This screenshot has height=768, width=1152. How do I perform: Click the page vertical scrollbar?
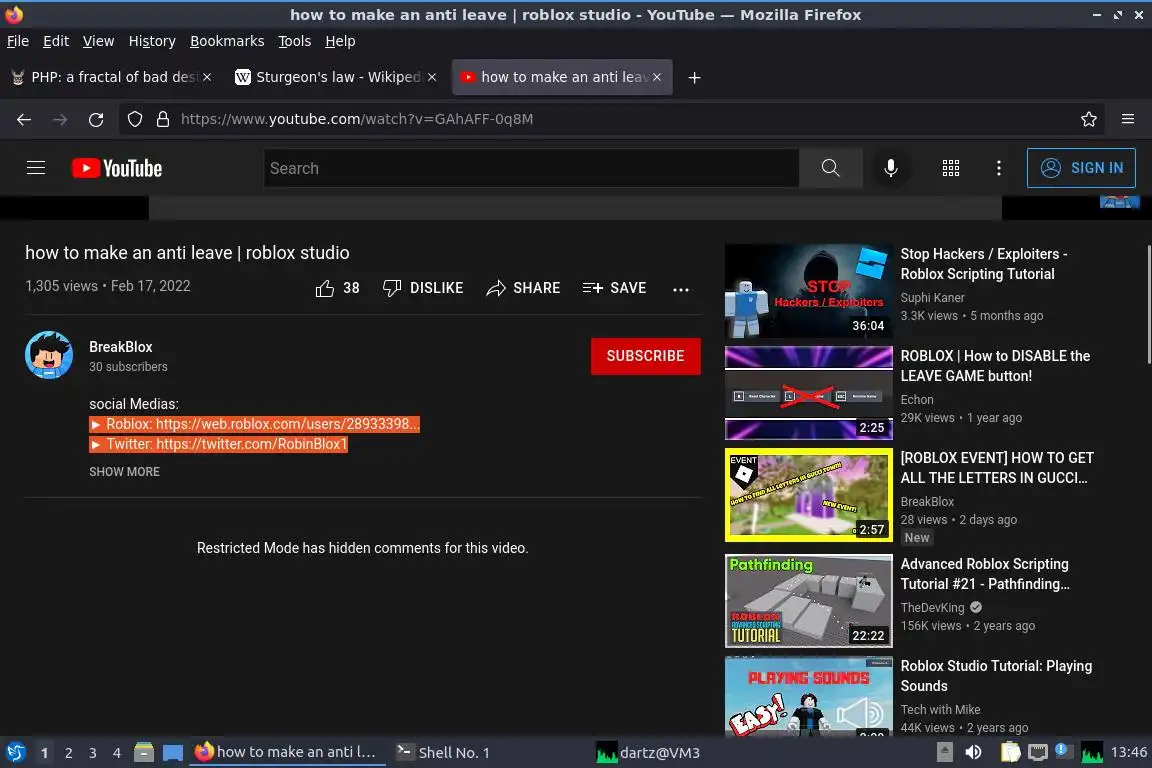click(1148, 304)
